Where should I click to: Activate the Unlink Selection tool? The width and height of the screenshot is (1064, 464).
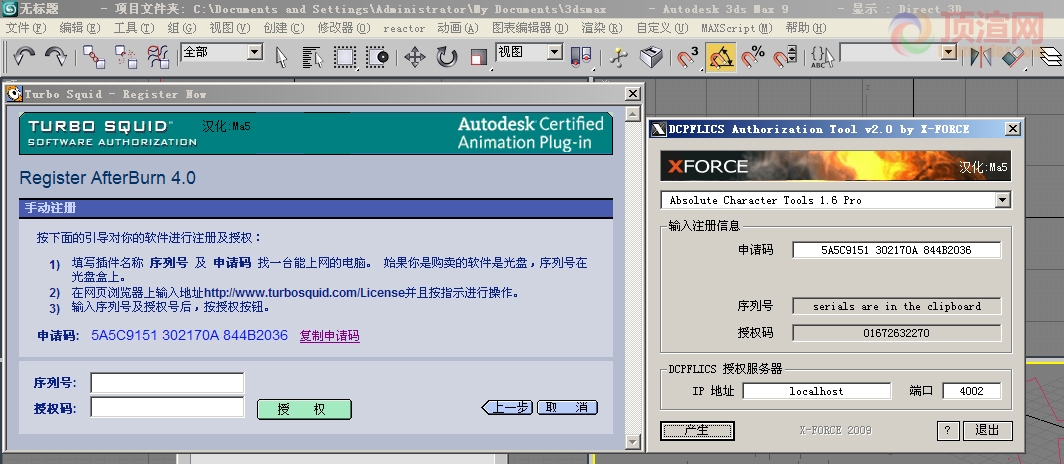[x=126, y=56]
